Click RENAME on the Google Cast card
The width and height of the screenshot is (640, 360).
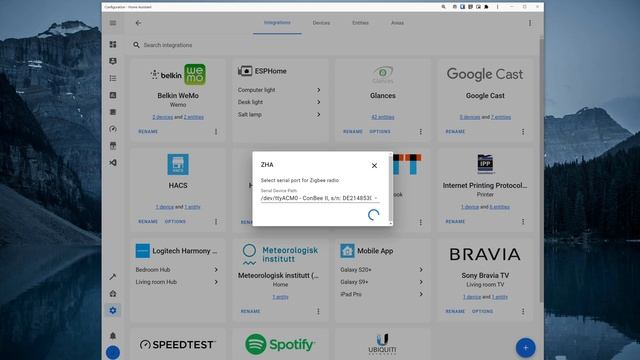coord(455,132)
